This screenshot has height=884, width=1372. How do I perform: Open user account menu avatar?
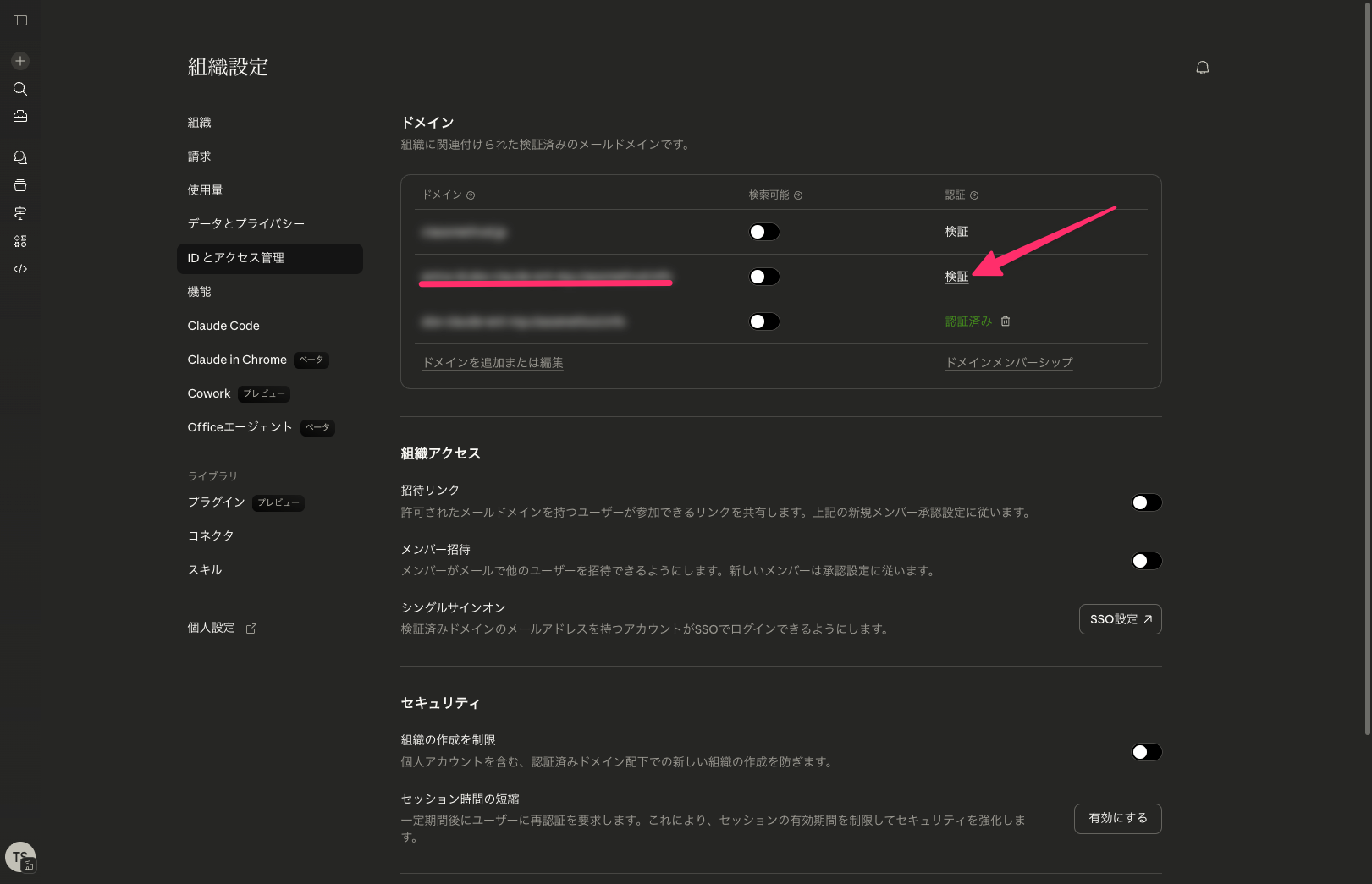point(20,857)
